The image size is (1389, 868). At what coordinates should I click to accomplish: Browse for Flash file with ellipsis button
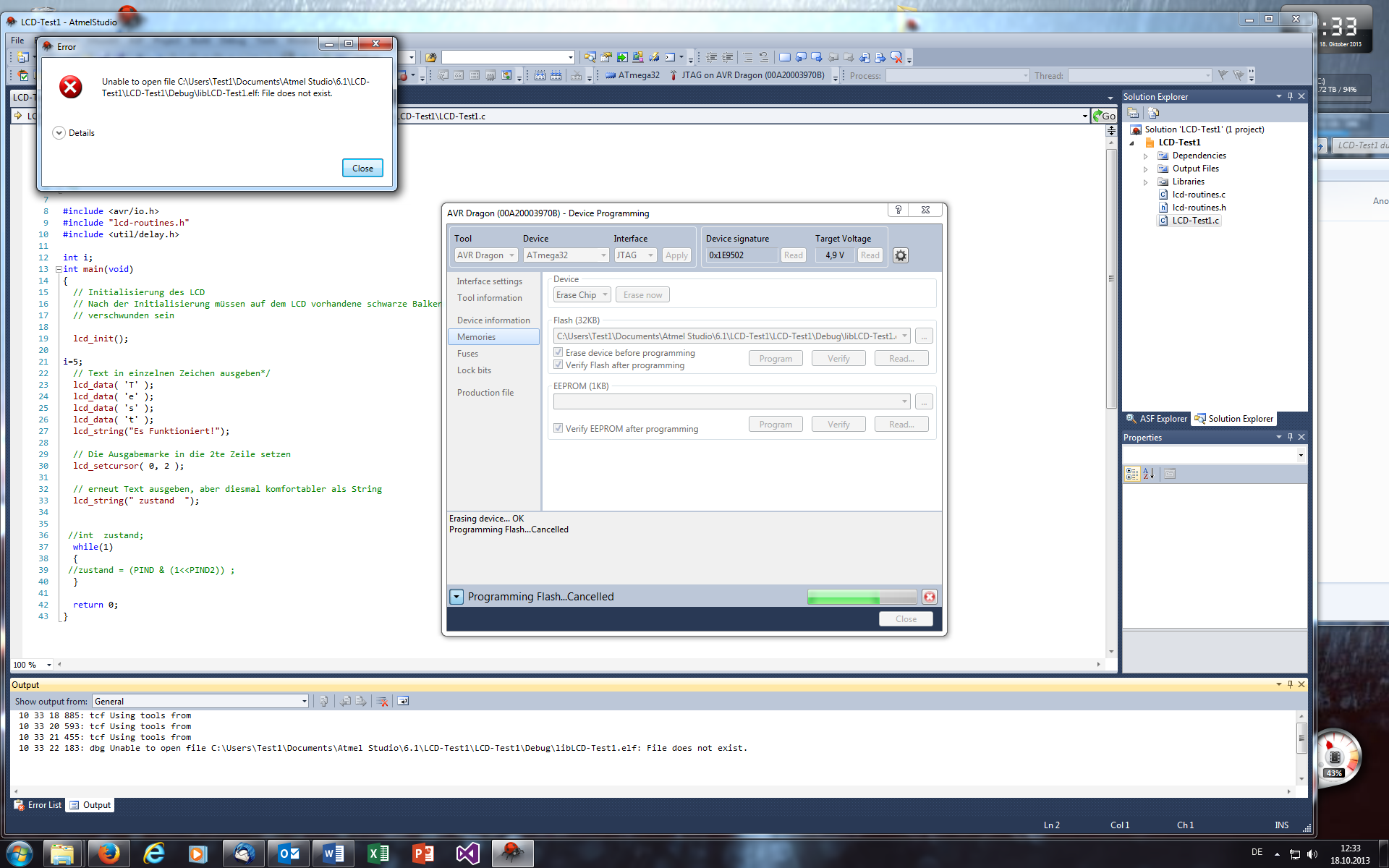pyautogui.click(x=924, y=336)
